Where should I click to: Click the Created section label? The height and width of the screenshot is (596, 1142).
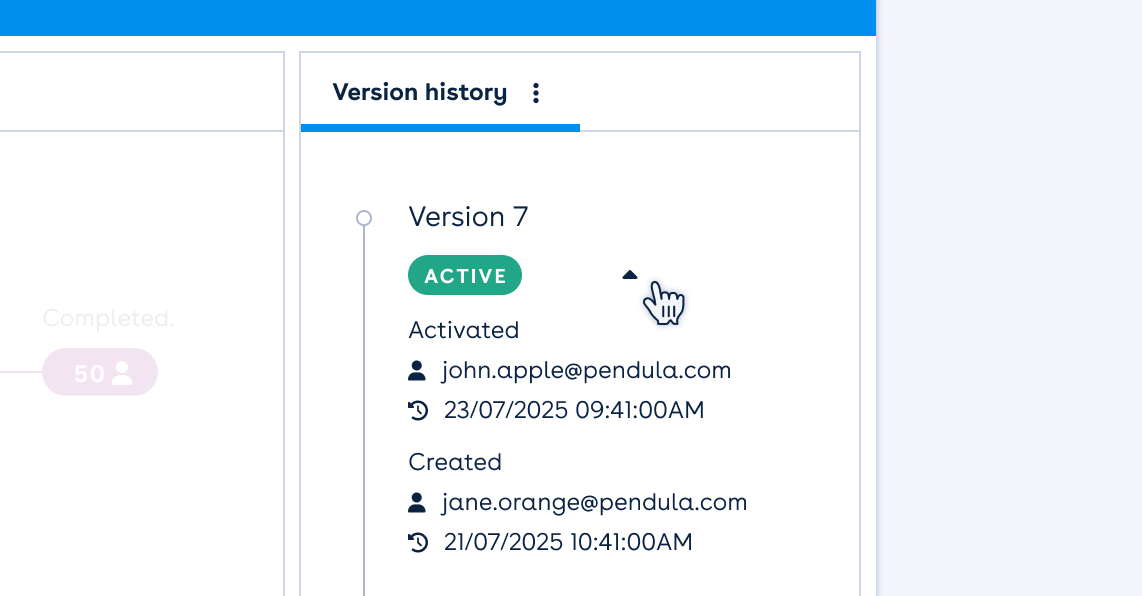[455, 462]
